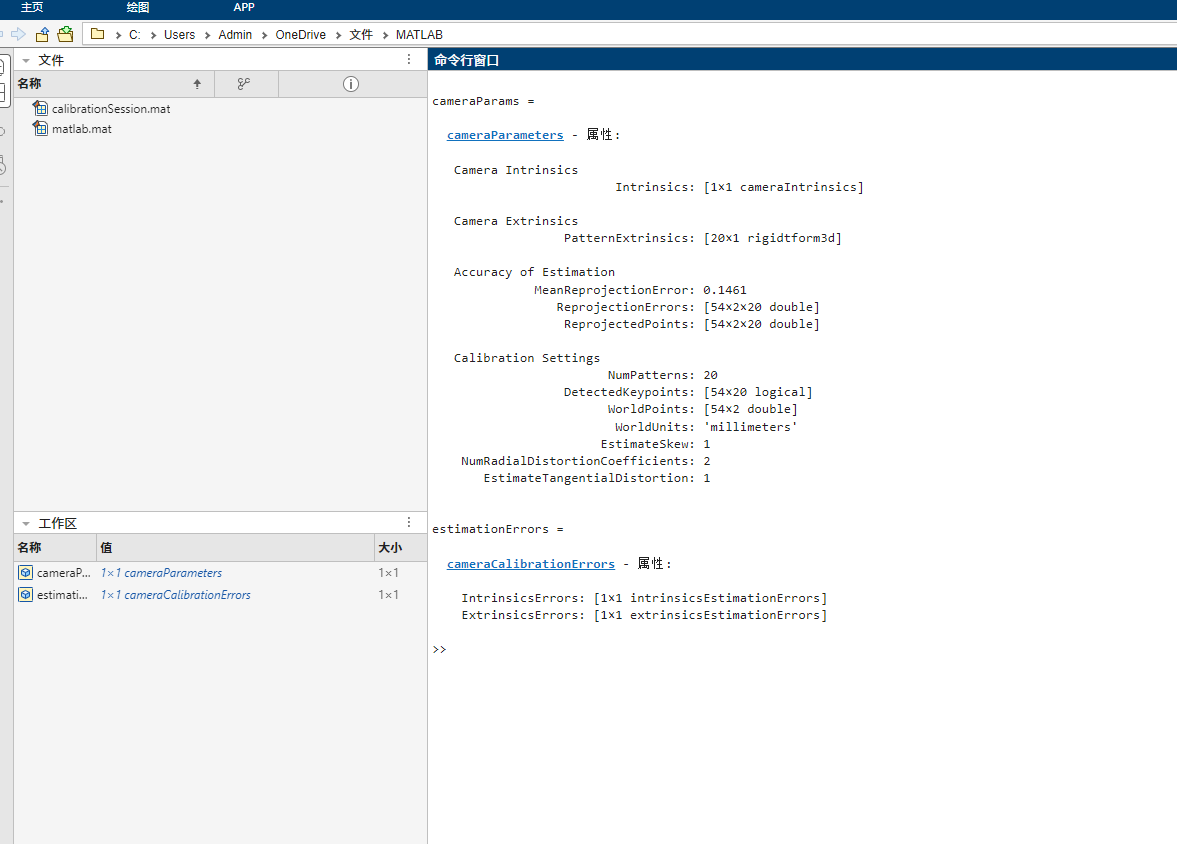Select 文件 in the path breadcrumb
The height and width of the screenshot is (844, 1177).
[x=361, y=35]
